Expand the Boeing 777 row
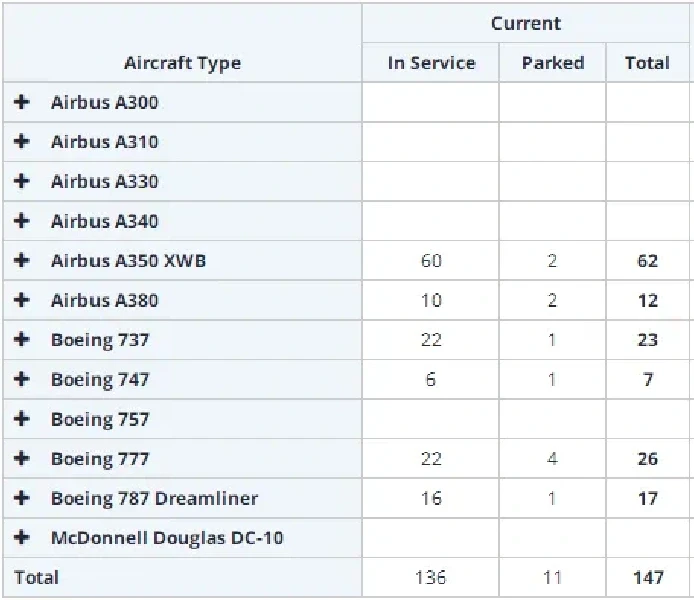Viewport: 694px width, 600px height. point(22,459)
